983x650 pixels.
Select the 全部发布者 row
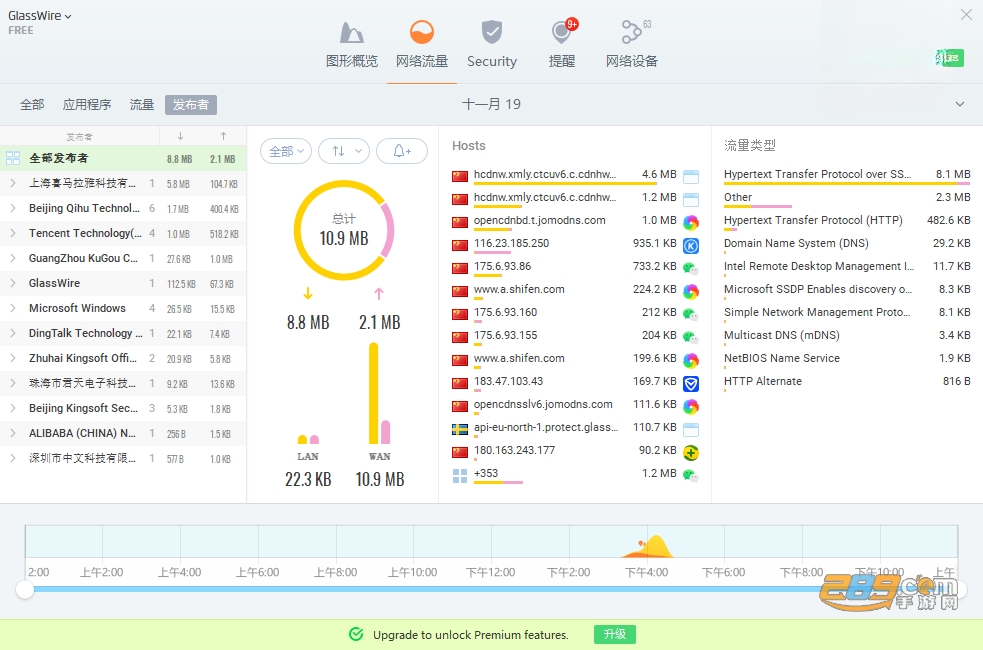[x=123, y=158]
